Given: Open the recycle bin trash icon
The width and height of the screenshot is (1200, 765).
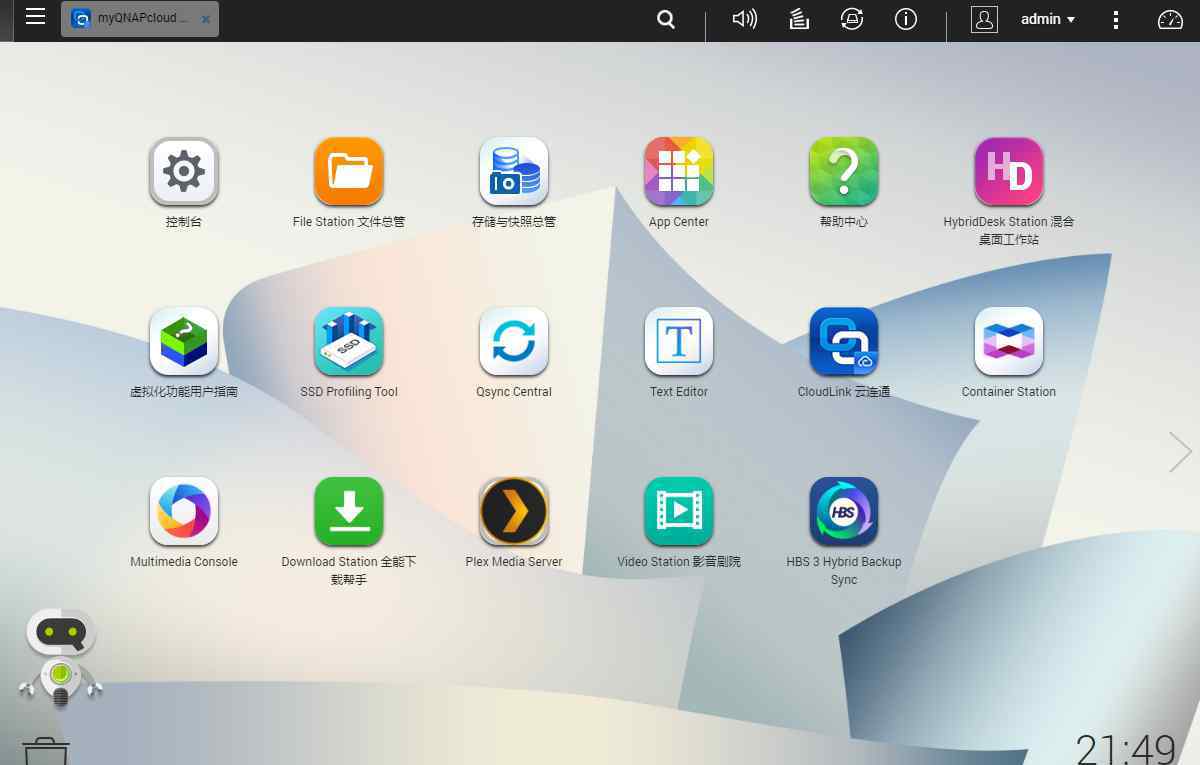Looking at the screenshot, I should click(x=46, y=752).
